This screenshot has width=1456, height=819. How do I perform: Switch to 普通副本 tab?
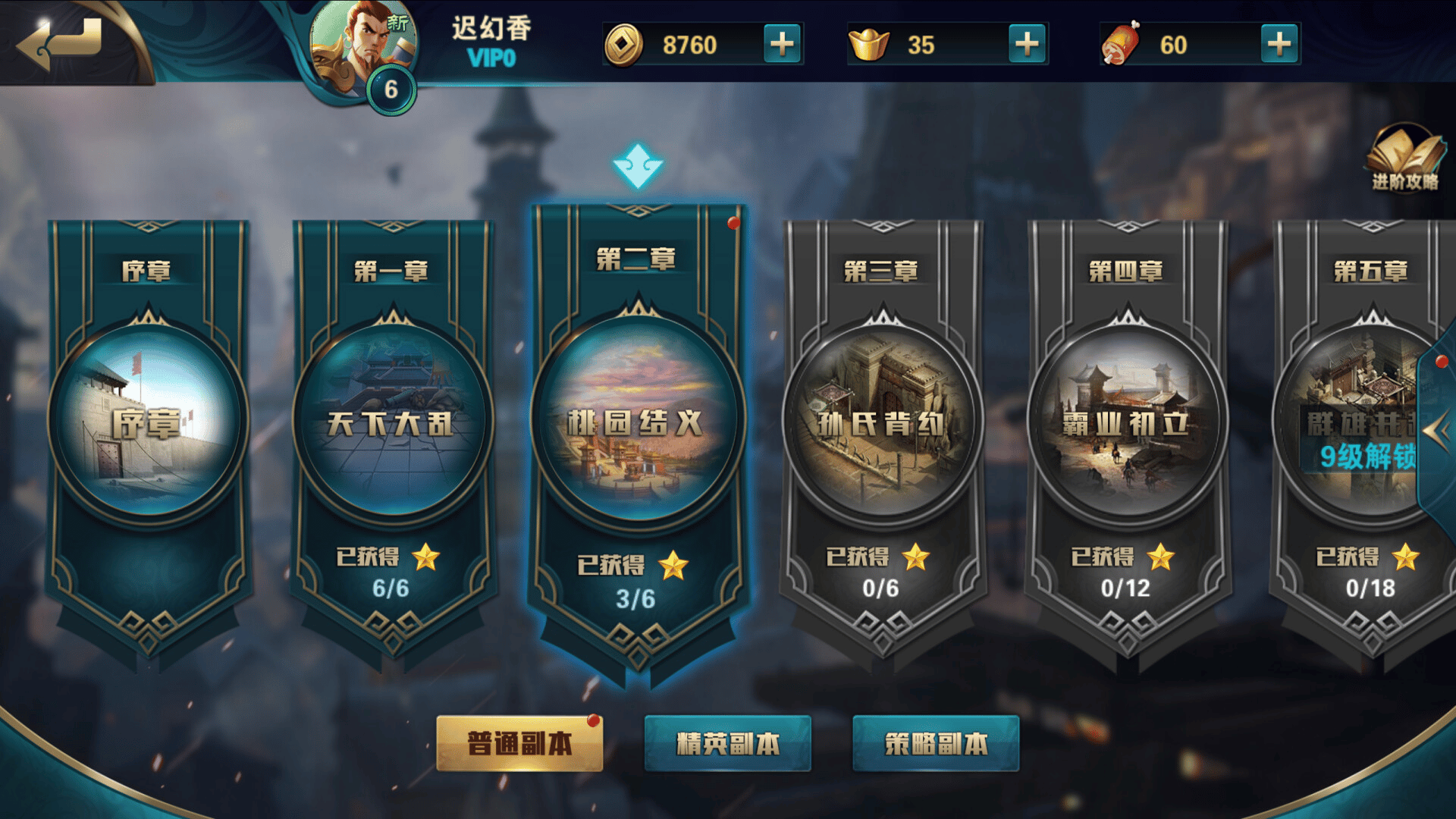coord(519,743)
